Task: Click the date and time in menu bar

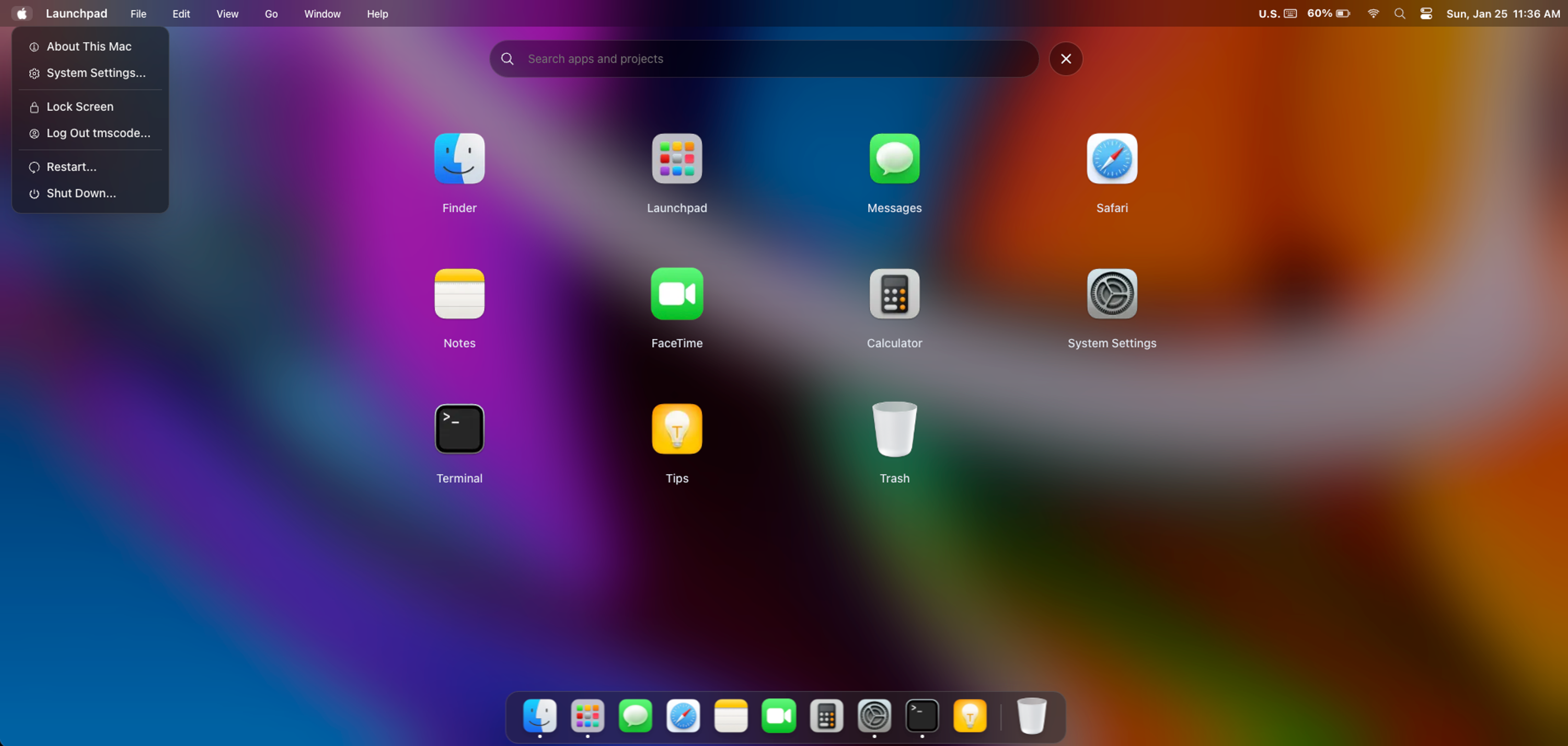Action: [x=1503, y=14]
